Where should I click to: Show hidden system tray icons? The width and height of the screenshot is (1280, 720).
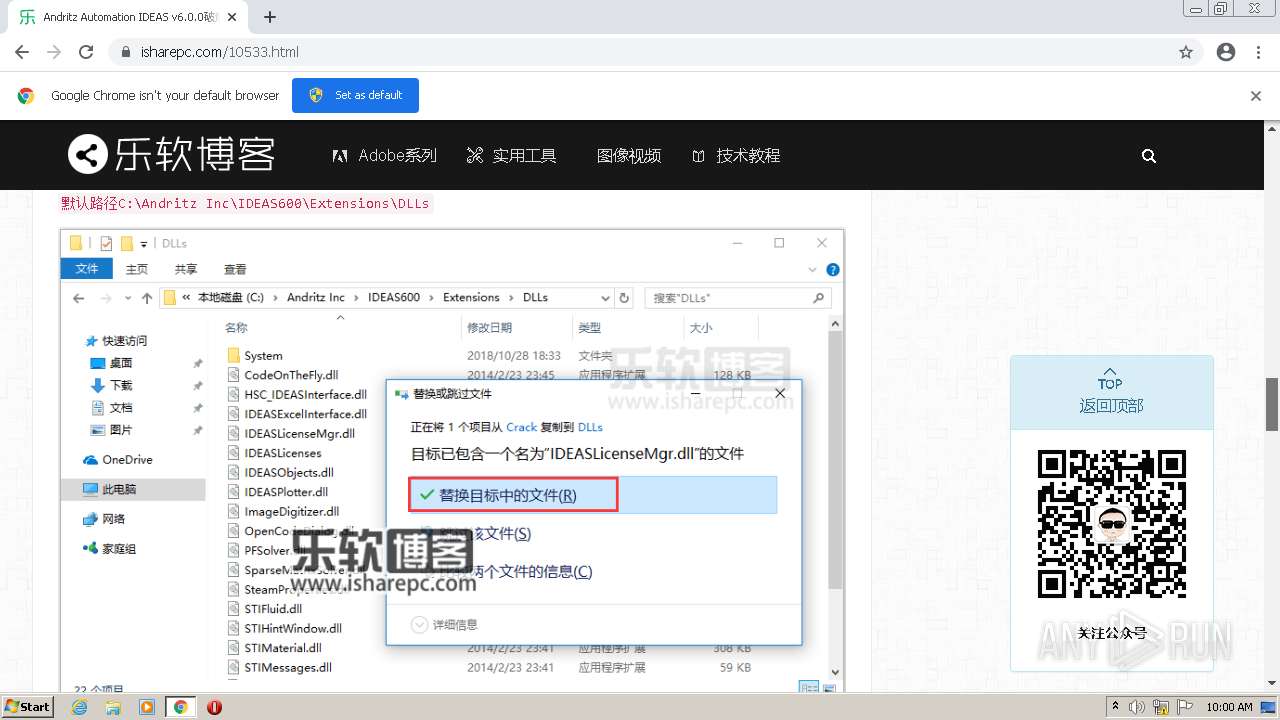pos(1116,707)
